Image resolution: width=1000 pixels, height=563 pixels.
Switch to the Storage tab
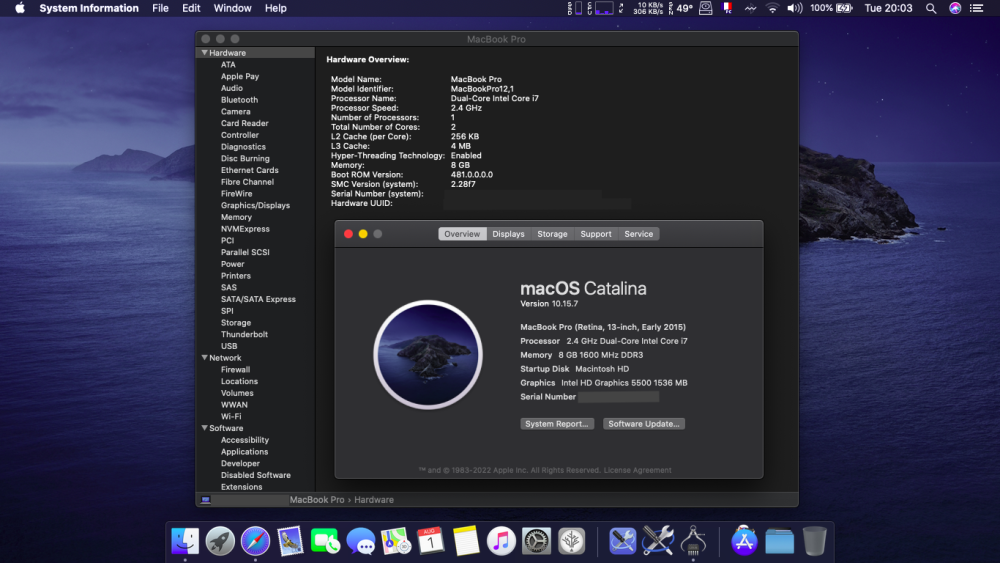[552, 234]
